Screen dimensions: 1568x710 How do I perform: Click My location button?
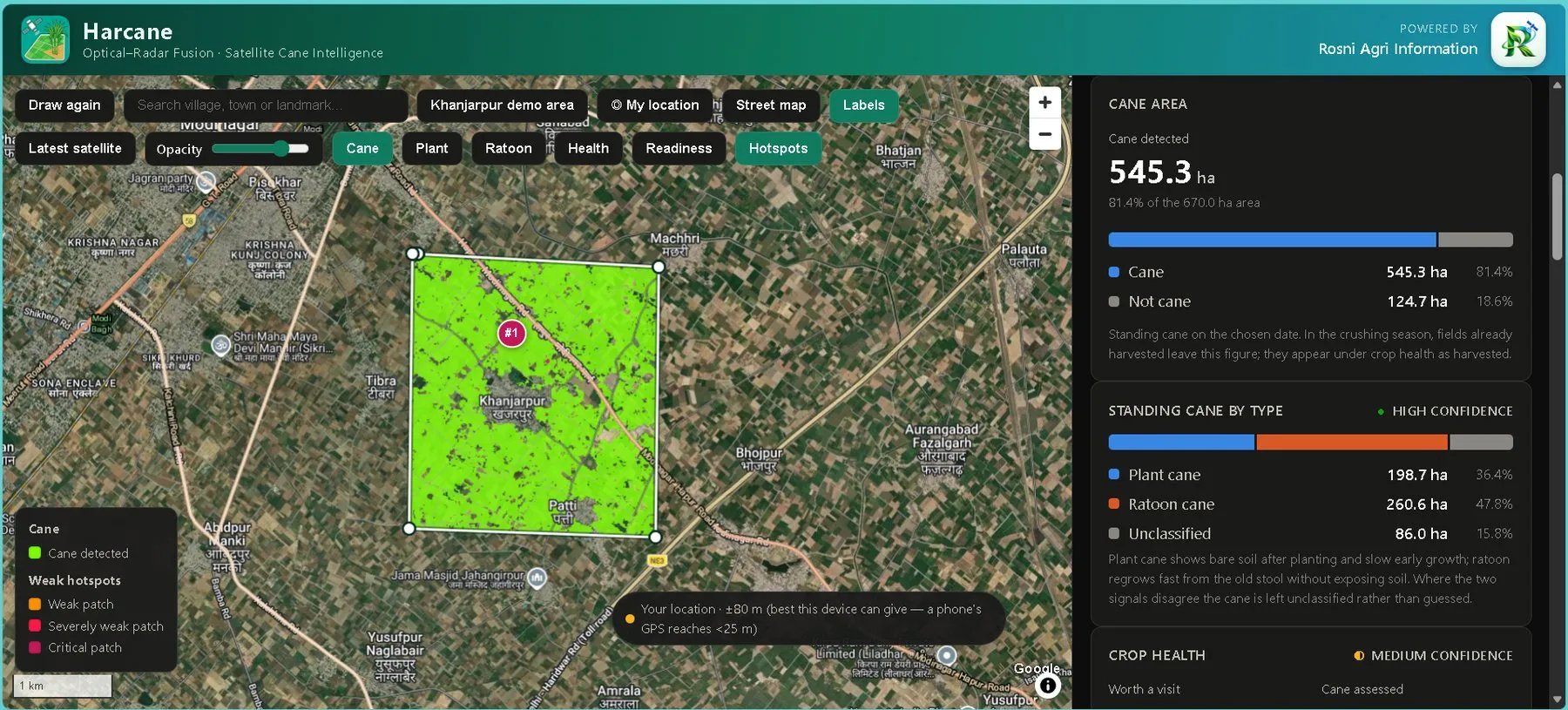[x=655, y=105]
